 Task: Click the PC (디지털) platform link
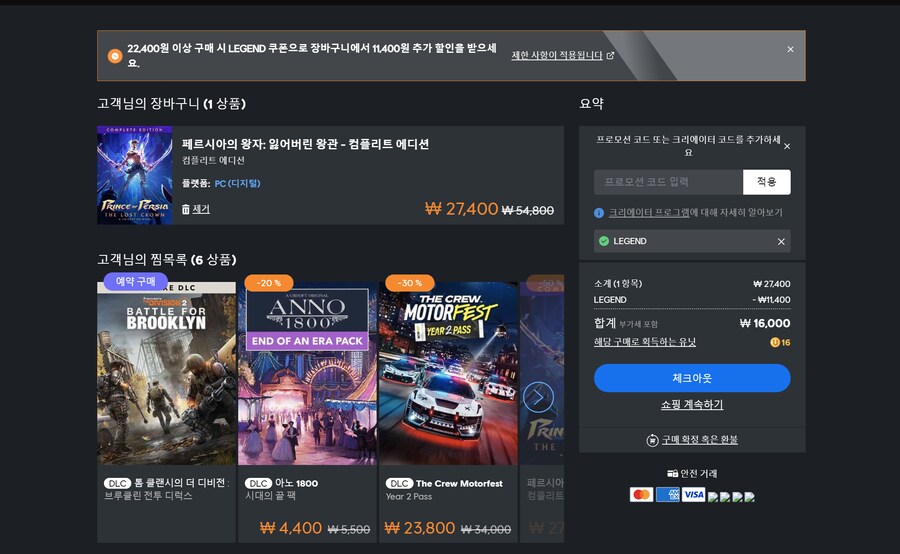coord(238,183)
